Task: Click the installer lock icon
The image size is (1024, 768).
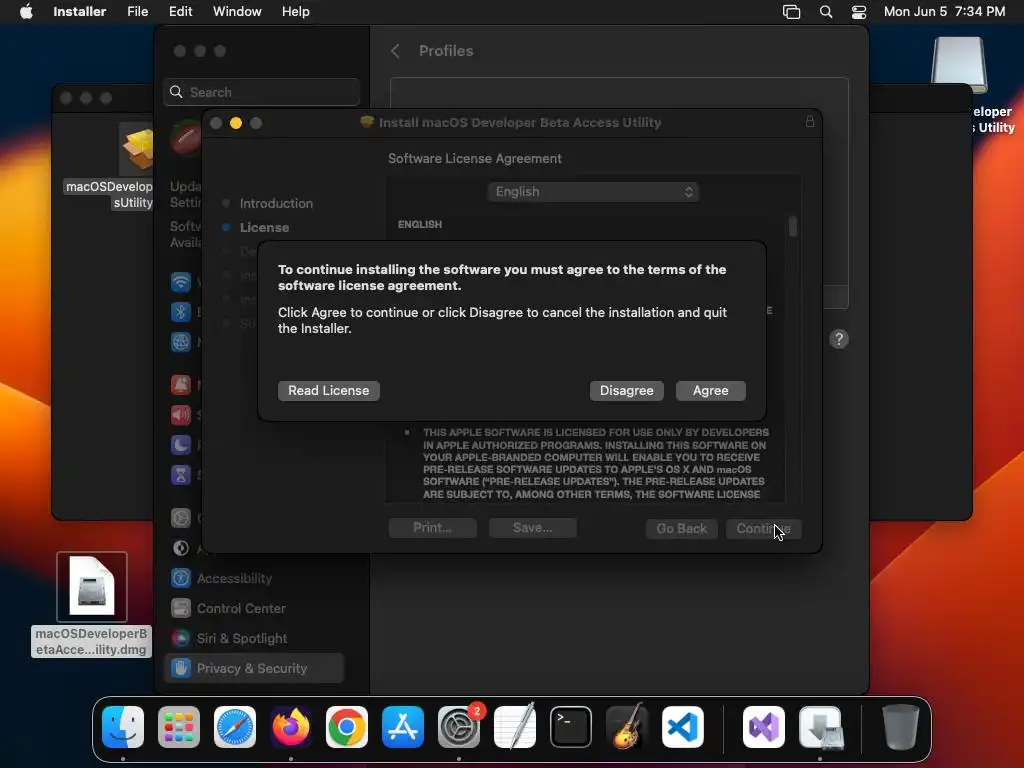Action: pyautogui.click(x=810, y=122)
